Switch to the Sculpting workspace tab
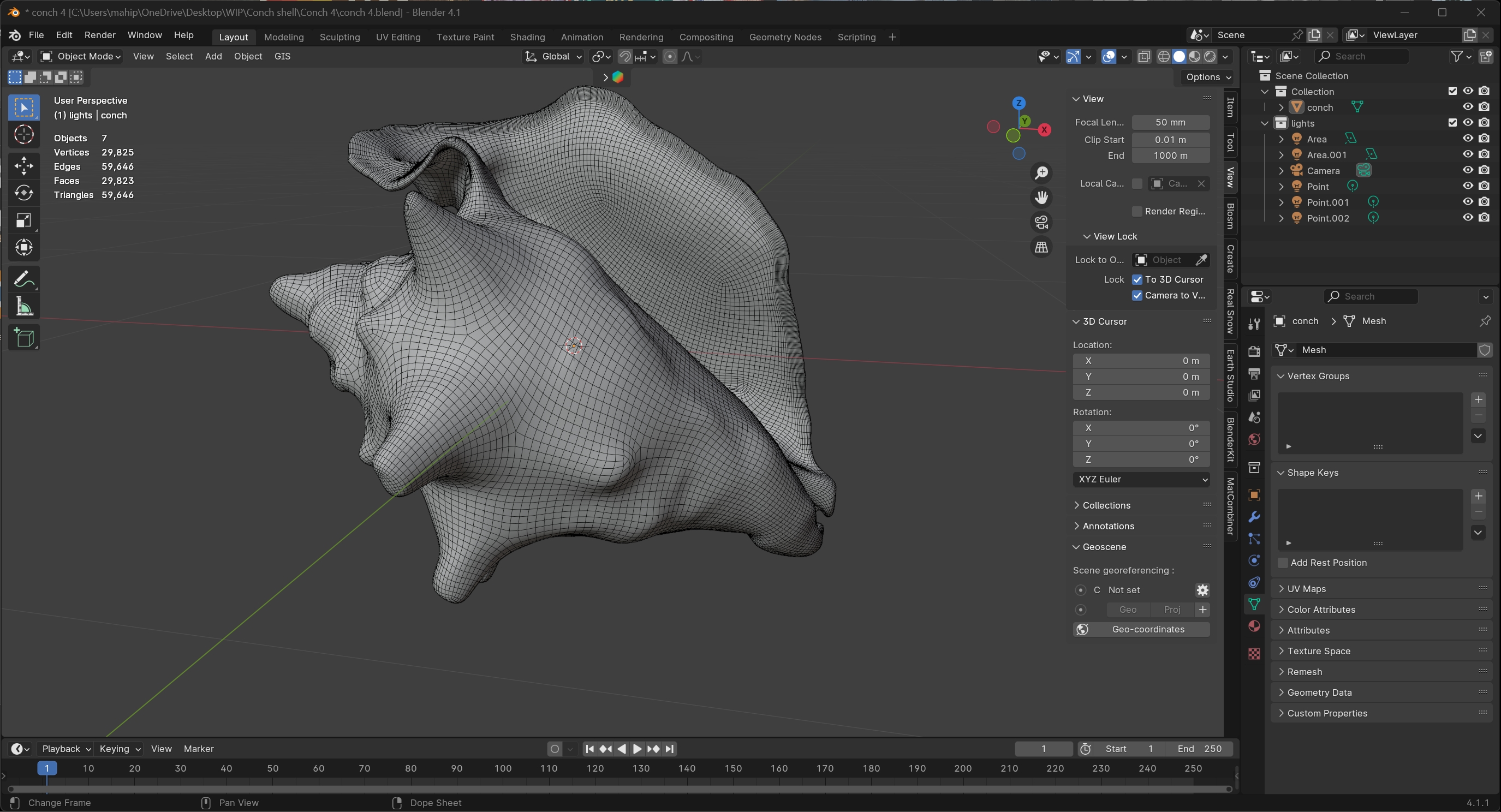Viewport: 1501px width, 812px height. [x=339, y=37]
